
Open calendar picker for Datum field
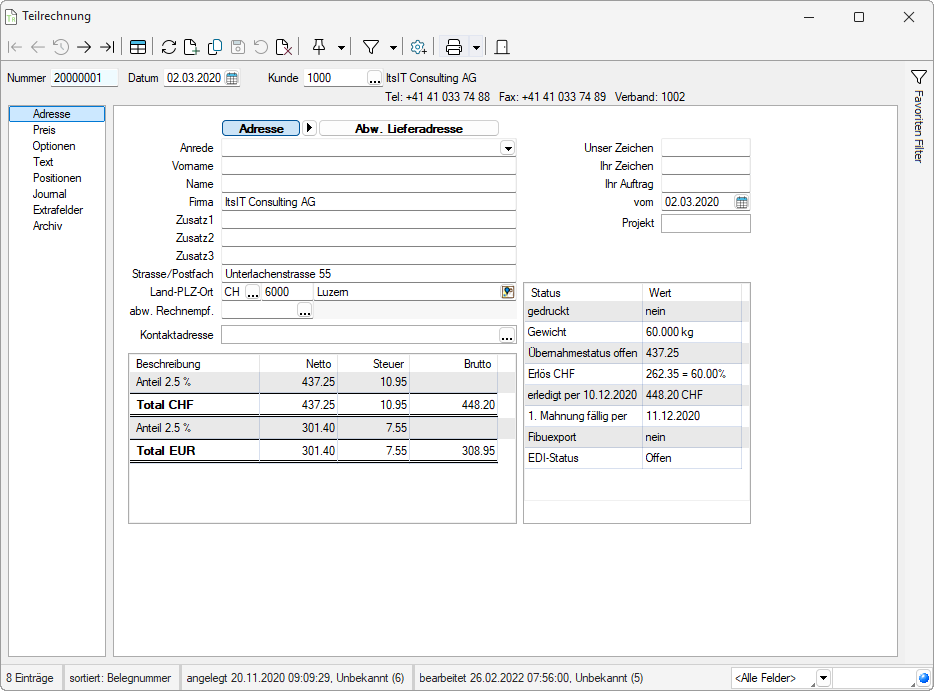(x=232, y=78)
